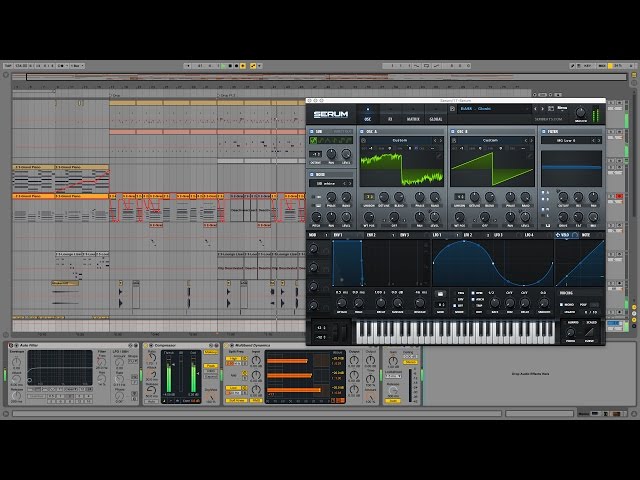Open OSC B wavetable selector

[490, 140]
